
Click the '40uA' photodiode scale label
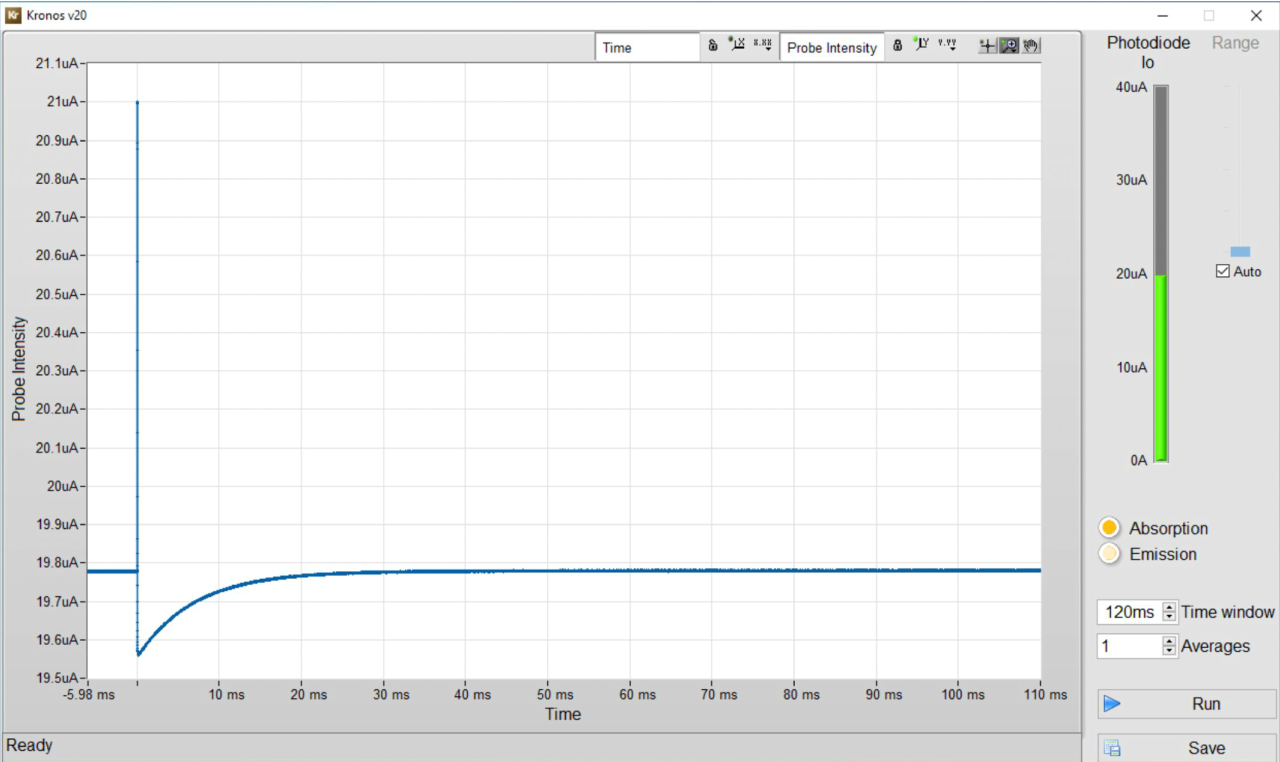tap(1131, 87)
